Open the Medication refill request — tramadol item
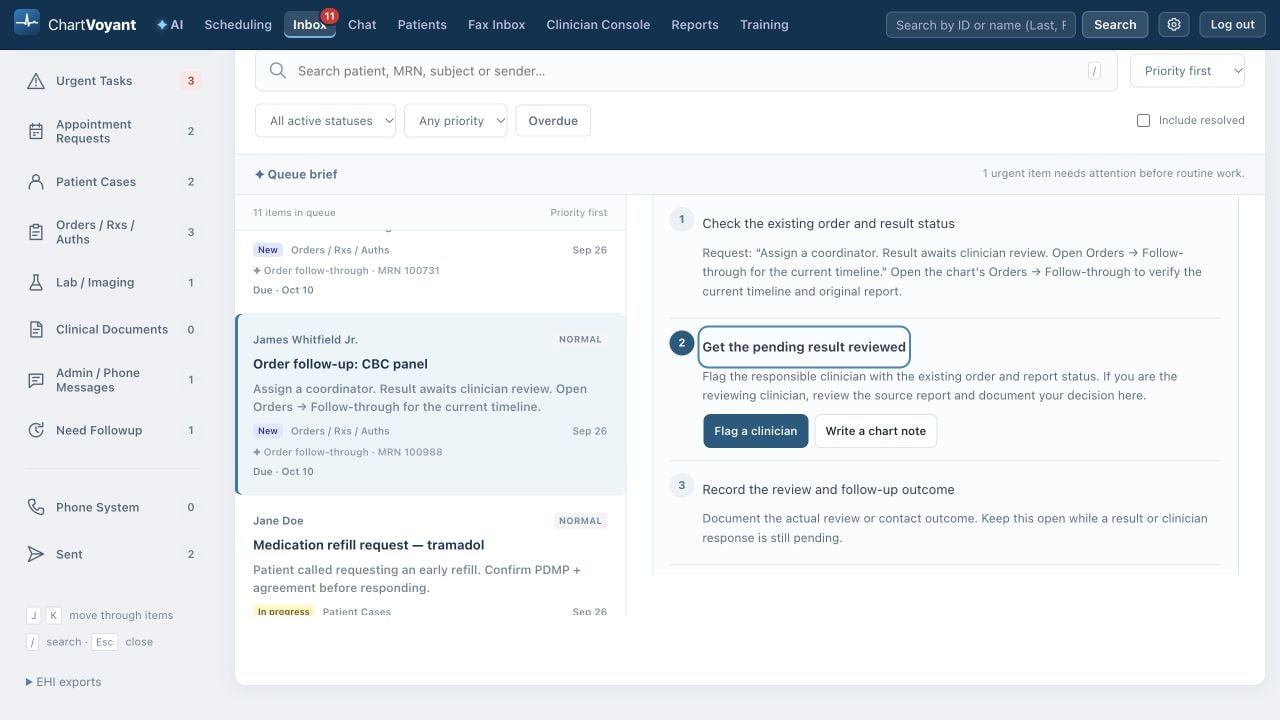 point(430,557)
